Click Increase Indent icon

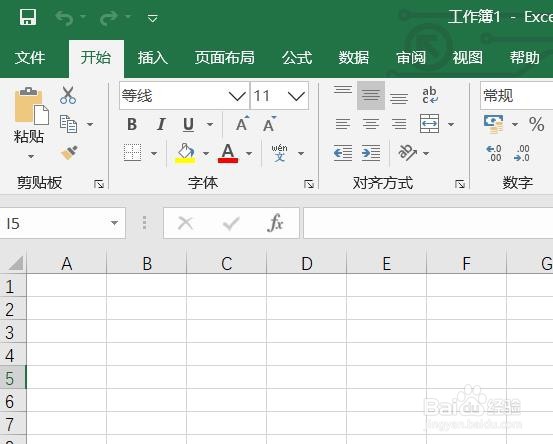tap(371, 153)
